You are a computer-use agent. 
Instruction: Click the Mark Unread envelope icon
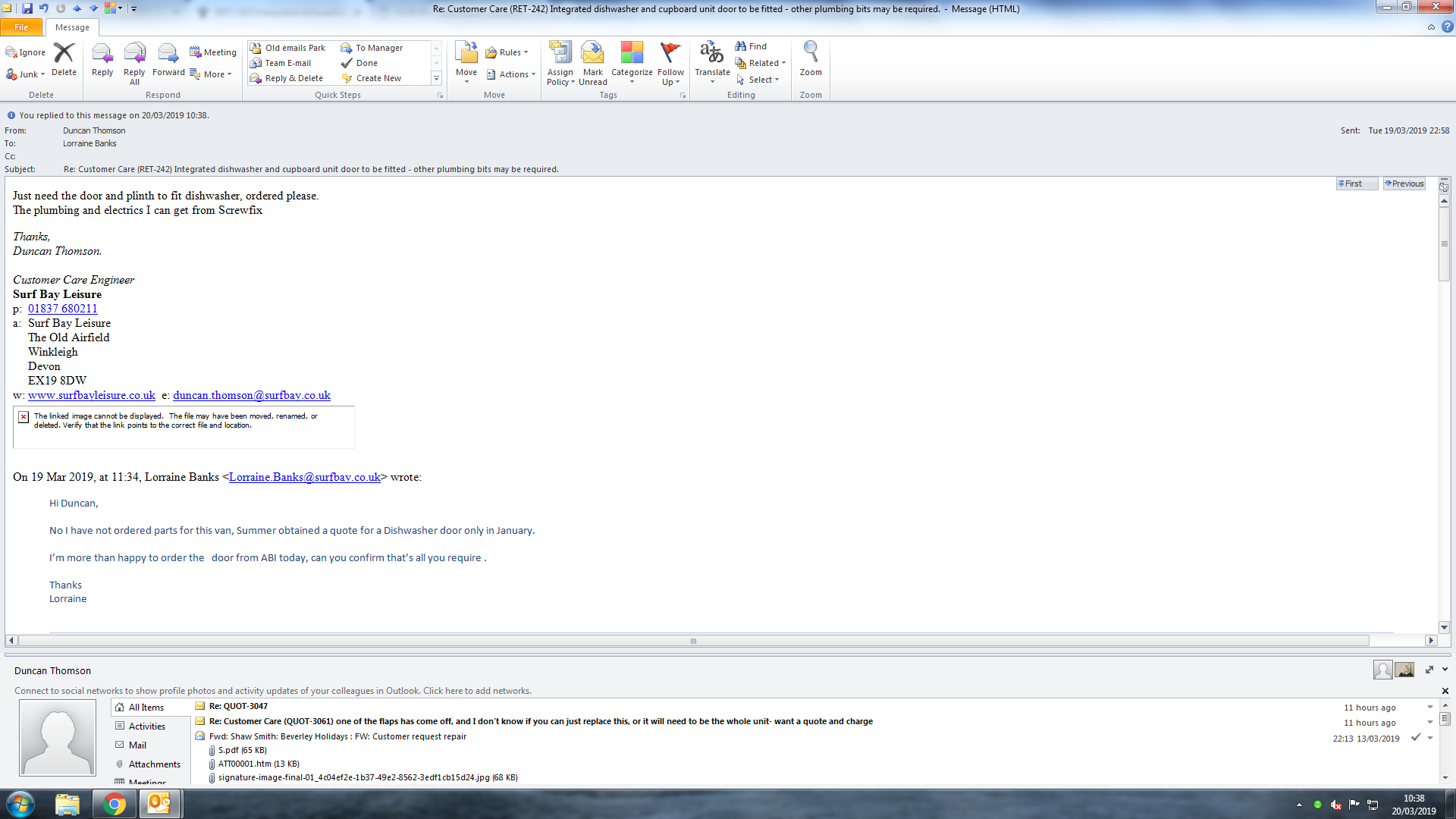592,55
